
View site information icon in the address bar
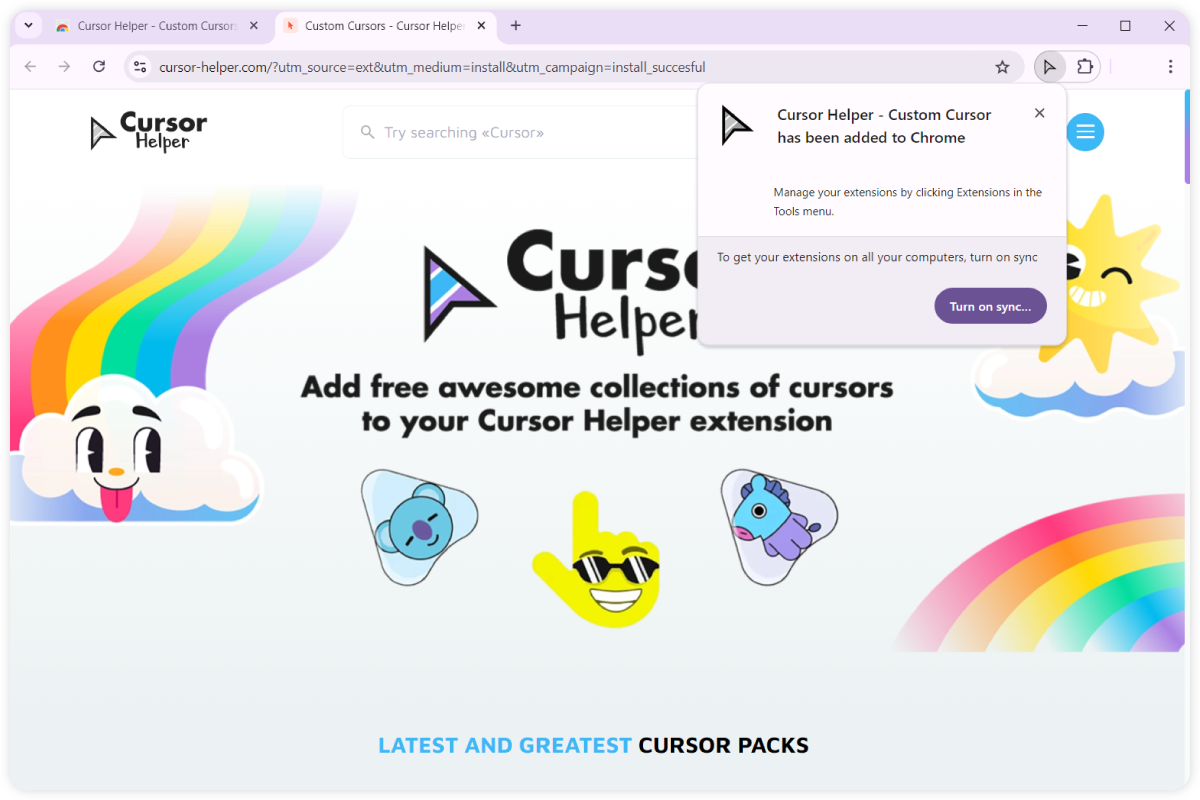click(140, 67)
